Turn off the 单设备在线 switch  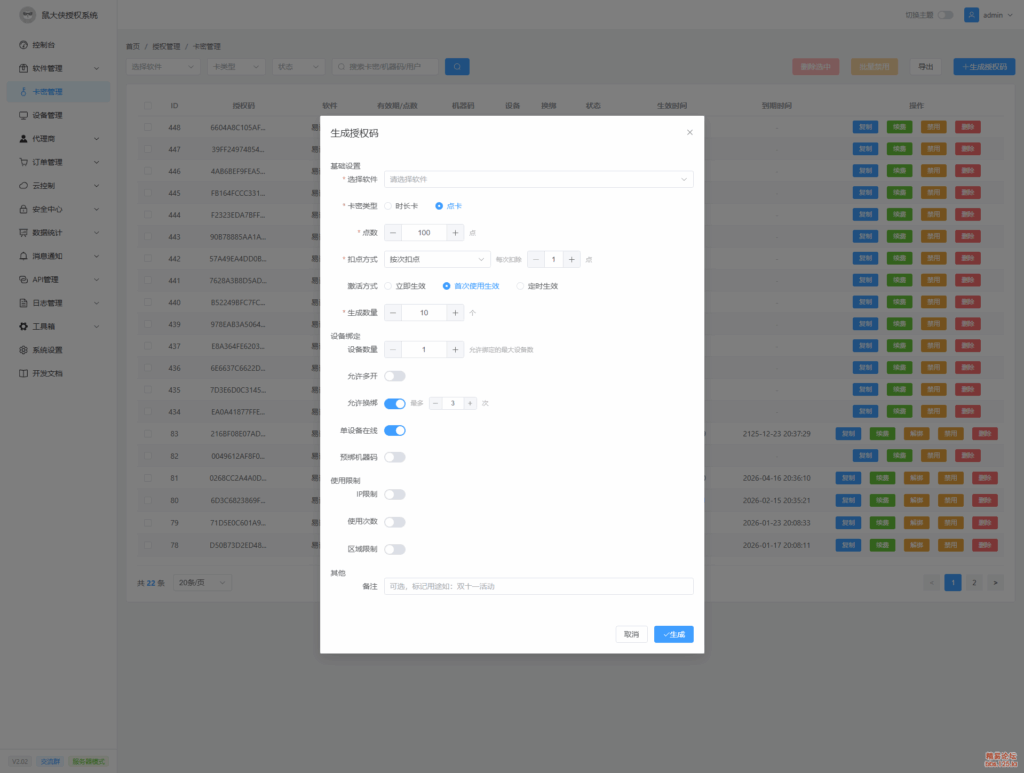pos(395,430)
